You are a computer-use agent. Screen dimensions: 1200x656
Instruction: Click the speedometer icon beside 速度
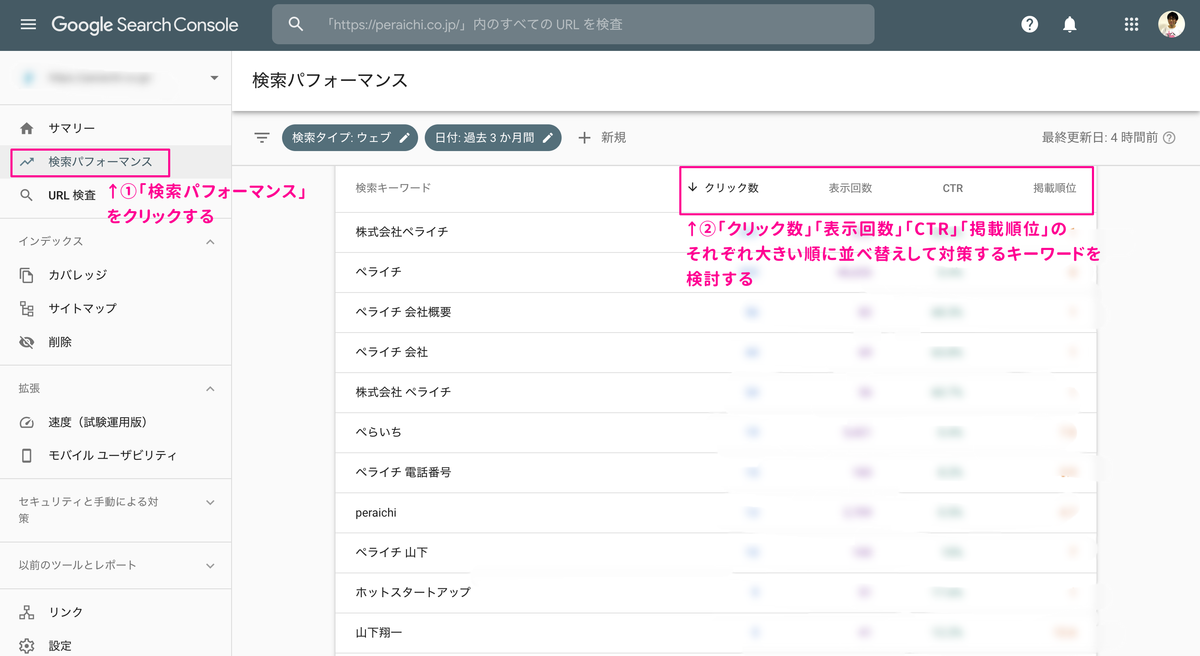click(27, 422)
